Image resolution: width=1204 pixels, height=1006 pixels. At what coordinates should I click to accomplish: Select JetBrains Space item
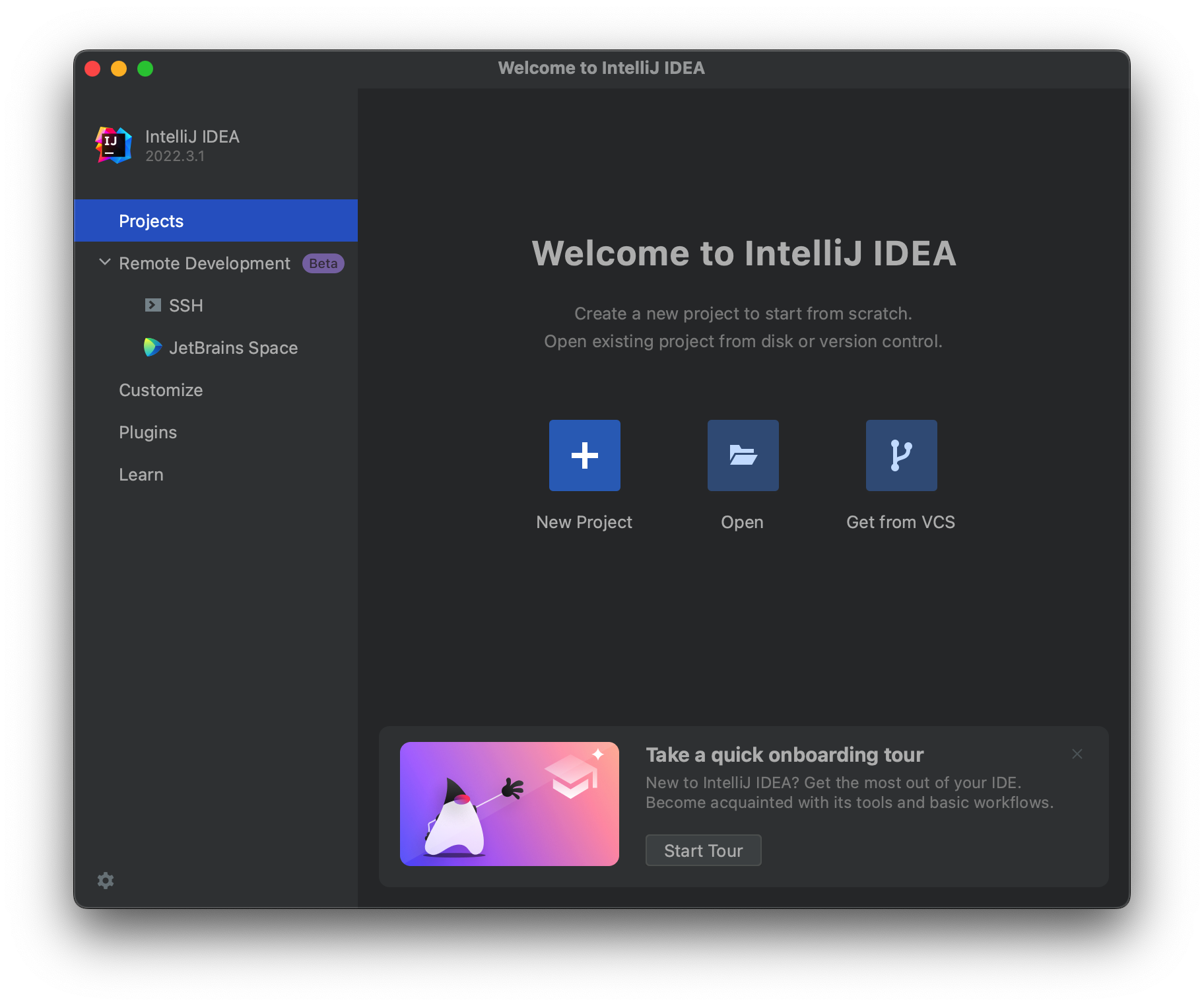pyautogui.click(x=216, y=347)
